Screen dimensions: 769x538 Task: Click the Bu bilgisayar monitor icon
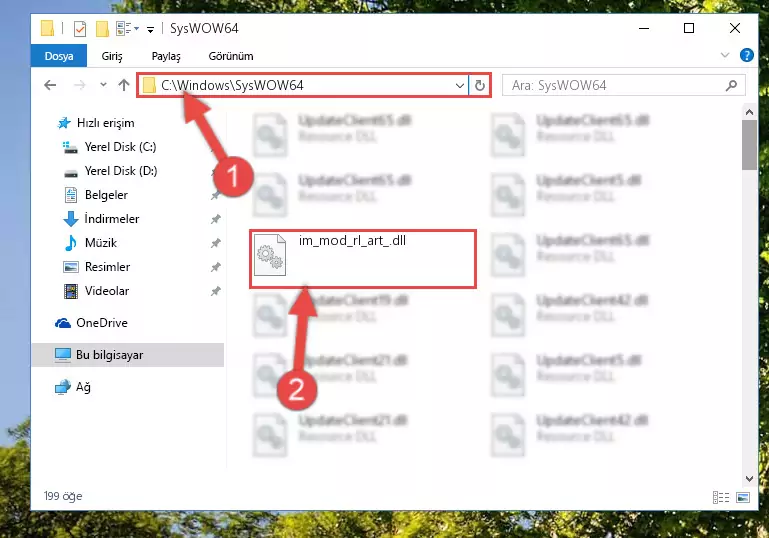(63, 355)
